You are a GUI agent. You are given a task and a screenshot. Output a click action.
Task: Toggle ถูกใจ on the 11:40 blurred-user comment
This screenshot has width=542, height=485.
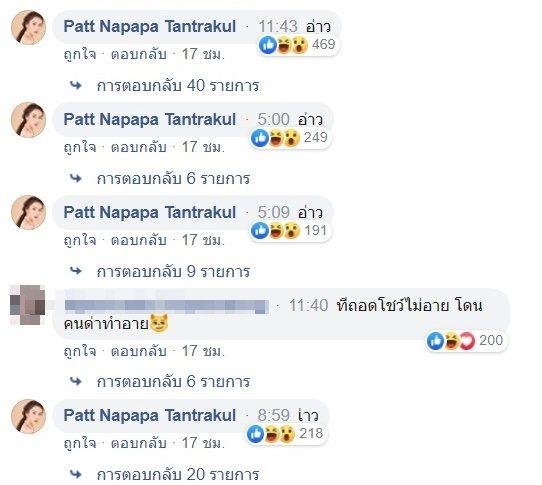tap(80, 351)
